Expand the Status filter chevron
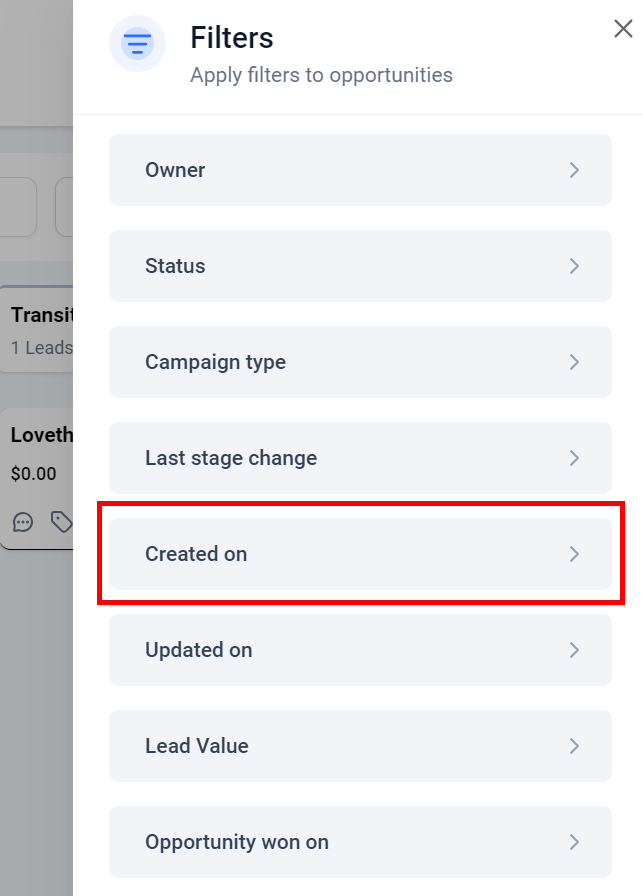This screenshot has width=643, height=896. point(574,266)
